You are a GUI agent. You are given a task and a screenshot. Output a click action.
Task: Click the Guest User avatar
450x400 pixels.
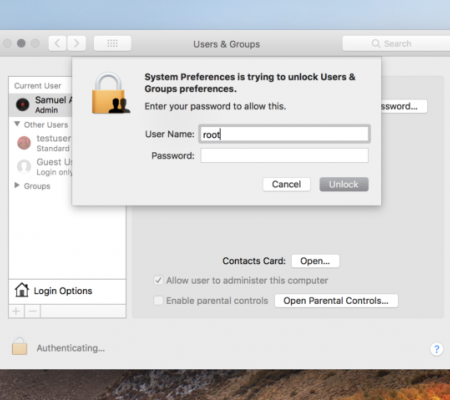[x=24, y=166]
